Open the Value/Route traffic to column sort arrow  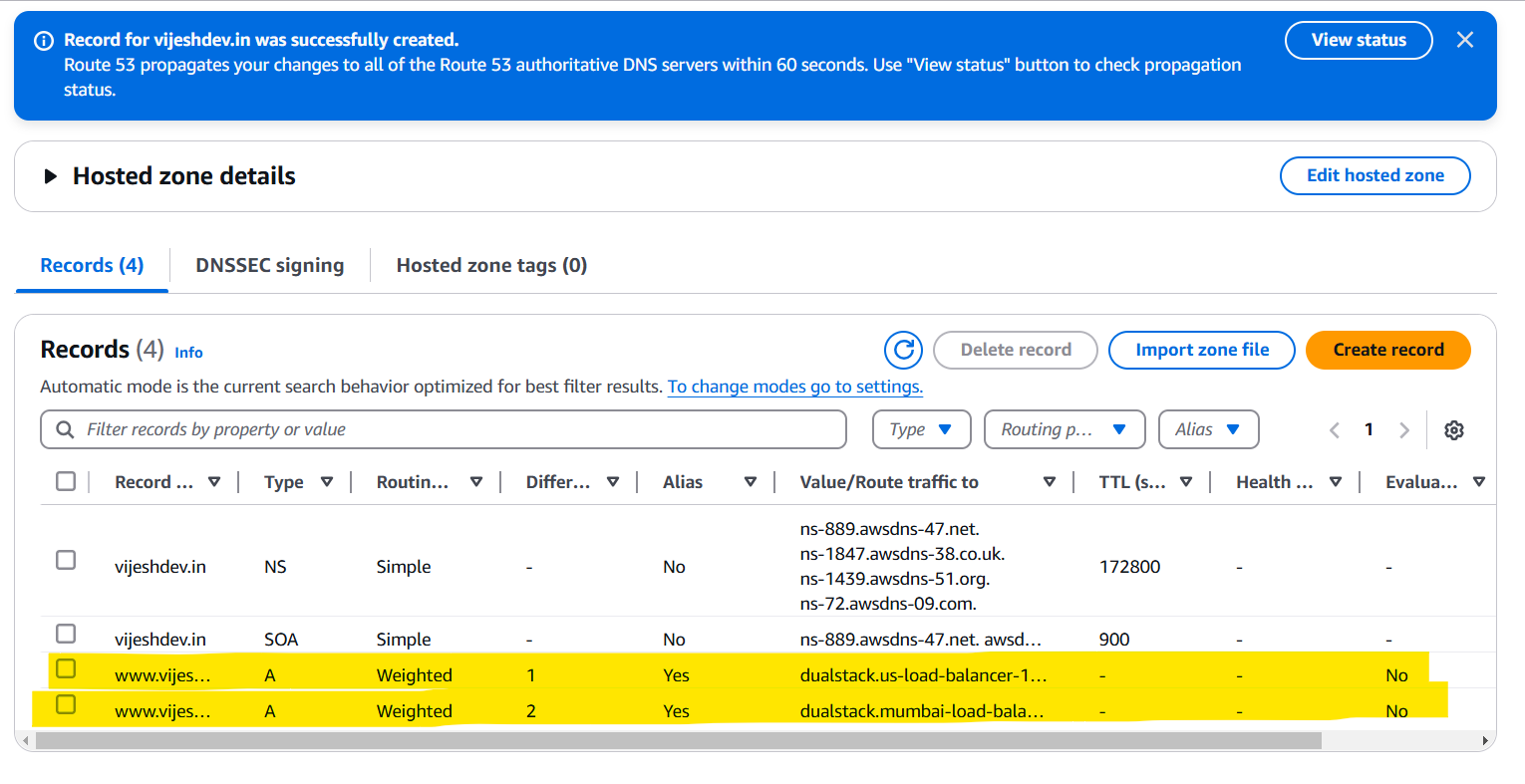click(1050, 481)
